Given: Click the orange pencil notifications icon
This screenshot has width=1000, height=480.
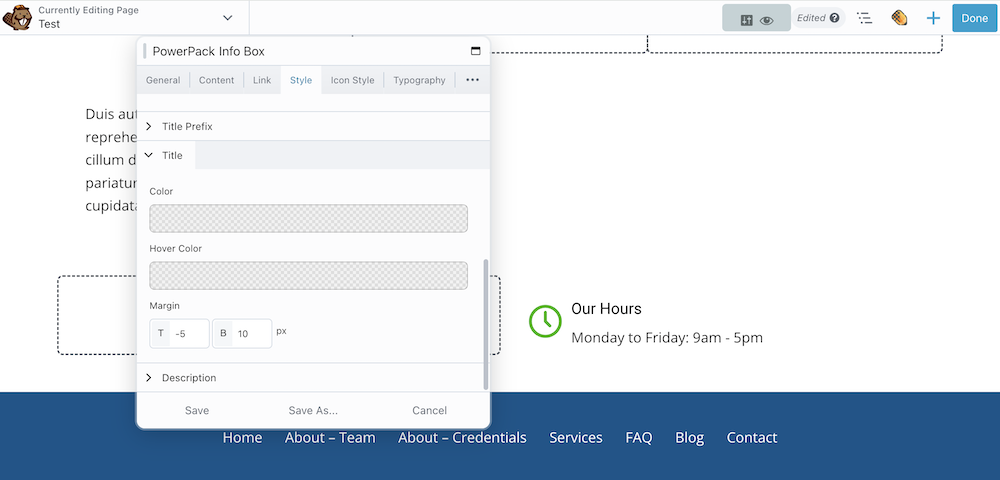Looking at the screenshot, I should [899, 18].
